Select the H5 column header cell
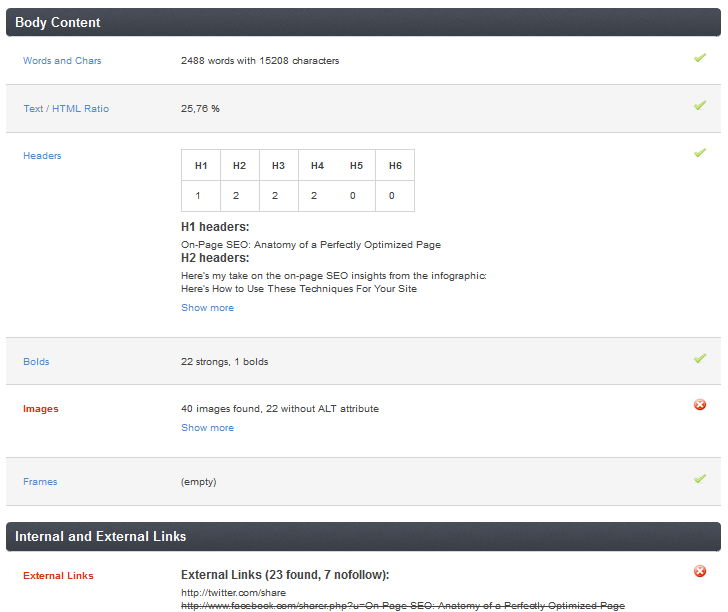This screenshot has height=612, width=728. (x=356, y=165)
